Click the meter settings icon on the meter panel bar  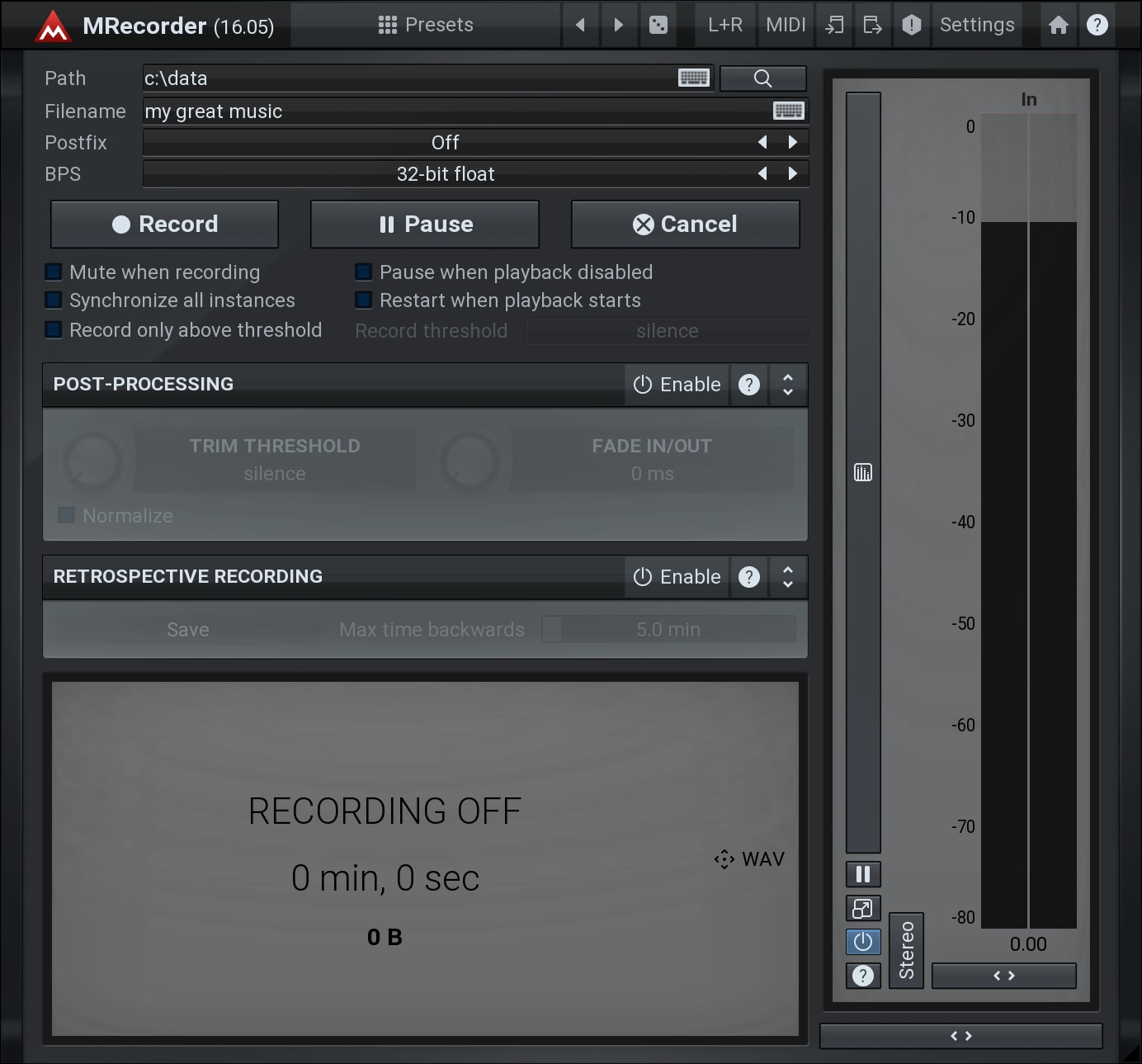(x=863, y=472)
